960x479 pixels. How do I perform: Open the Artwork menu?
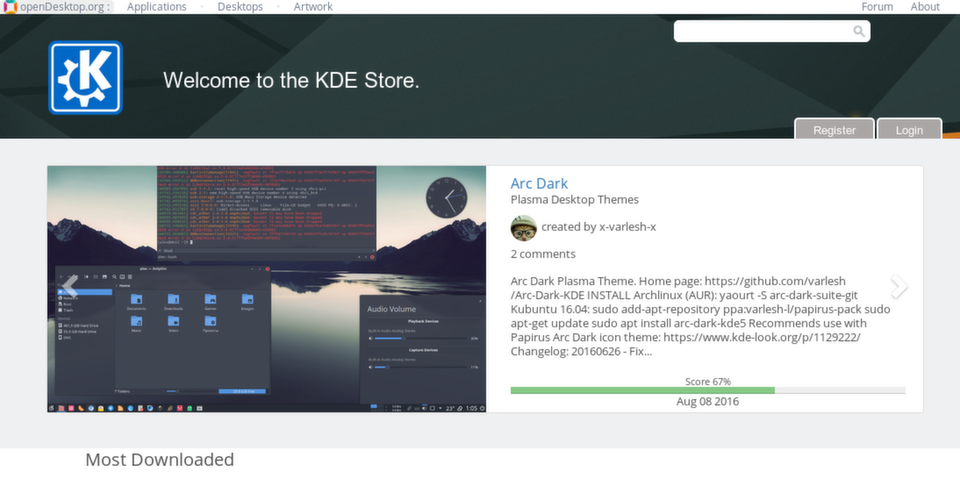point(313,7)
